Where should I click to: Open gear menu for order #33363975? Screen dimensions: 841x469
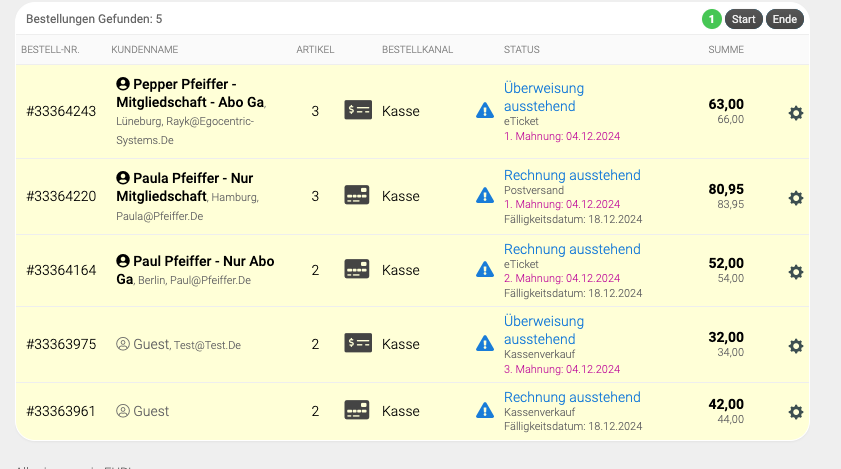coord(796,346)
